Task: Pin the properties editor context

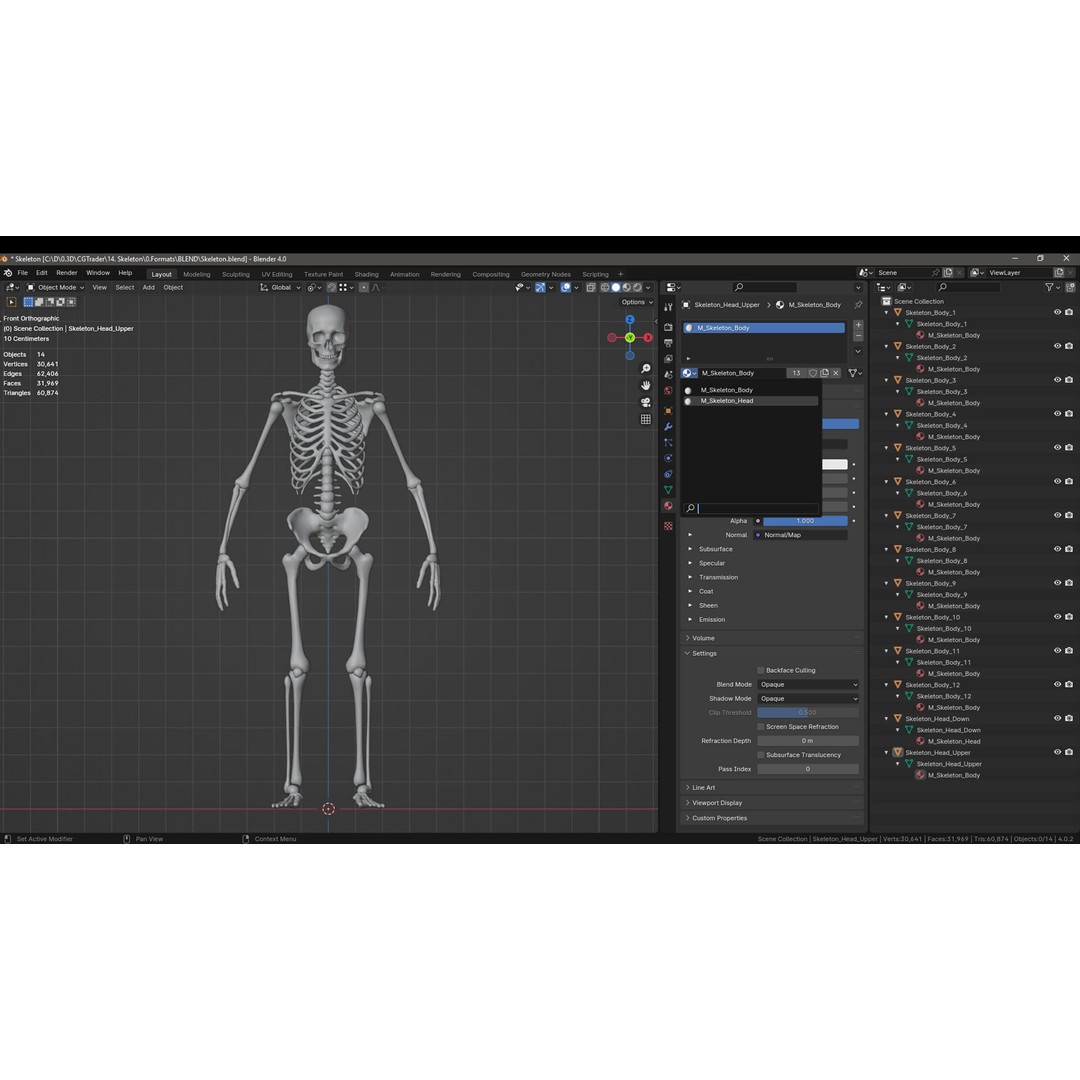Action: pos(858,304)
